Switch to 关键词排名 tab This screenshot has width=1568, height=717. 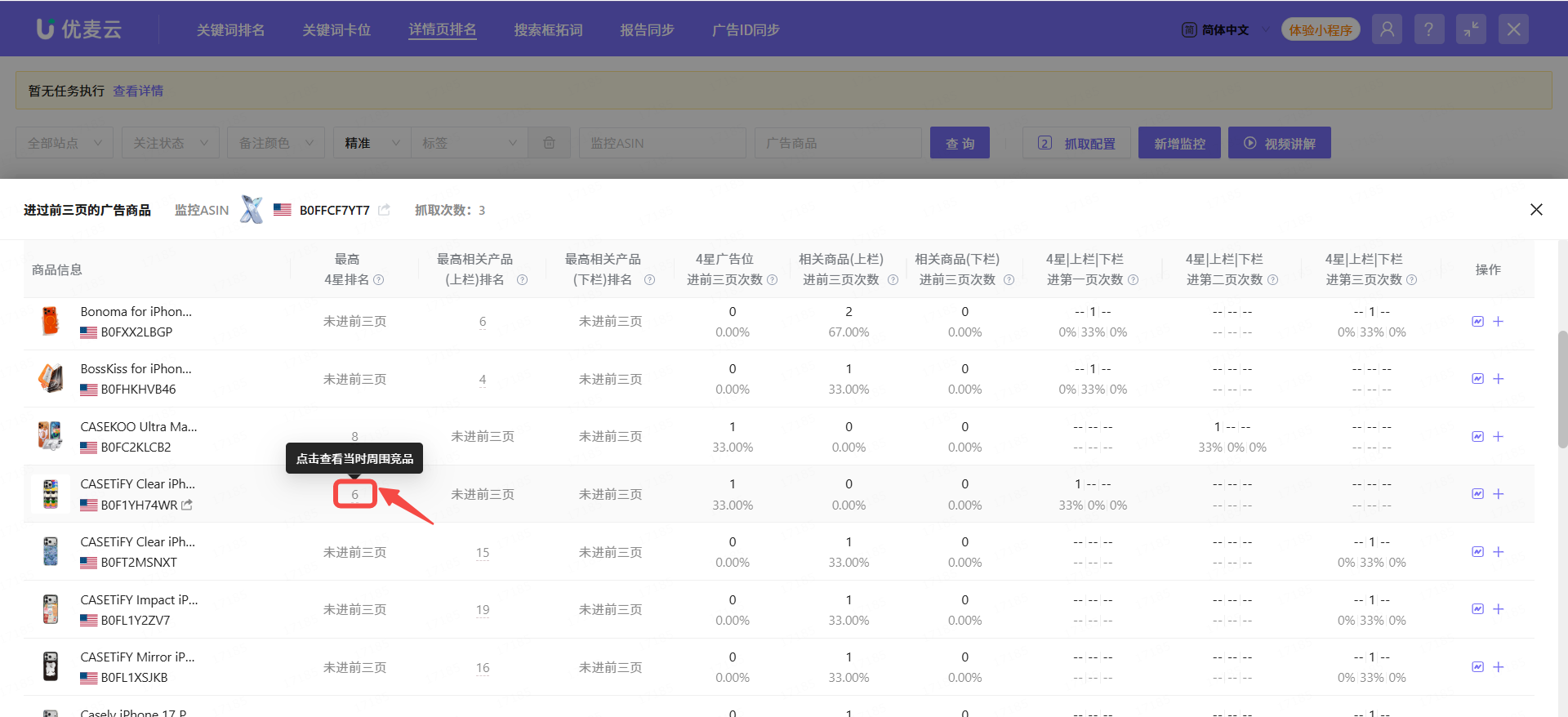point(230,30)
